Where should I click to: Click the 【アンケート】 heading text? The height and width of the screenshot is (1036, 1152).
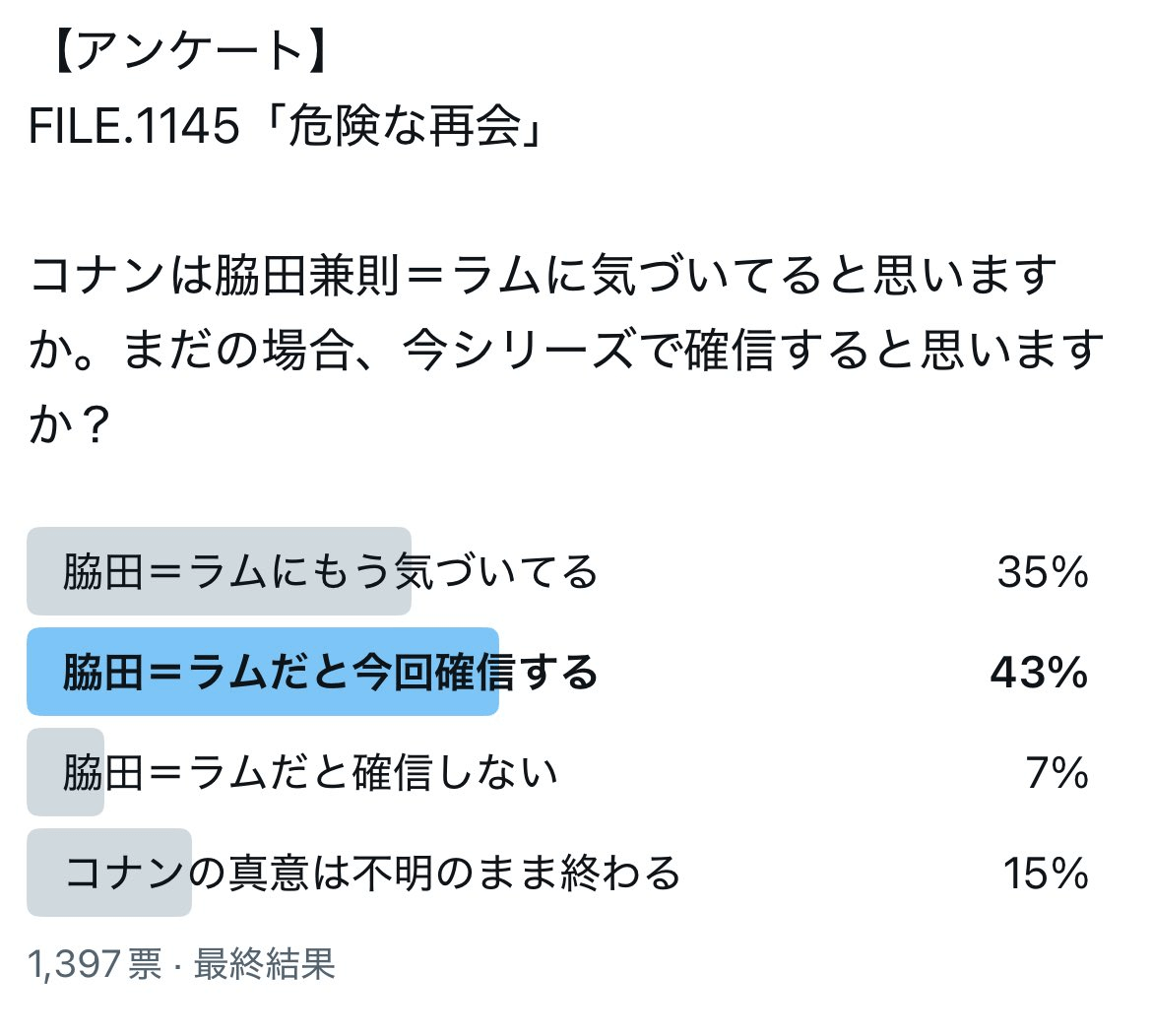click(x=190, y=53)
